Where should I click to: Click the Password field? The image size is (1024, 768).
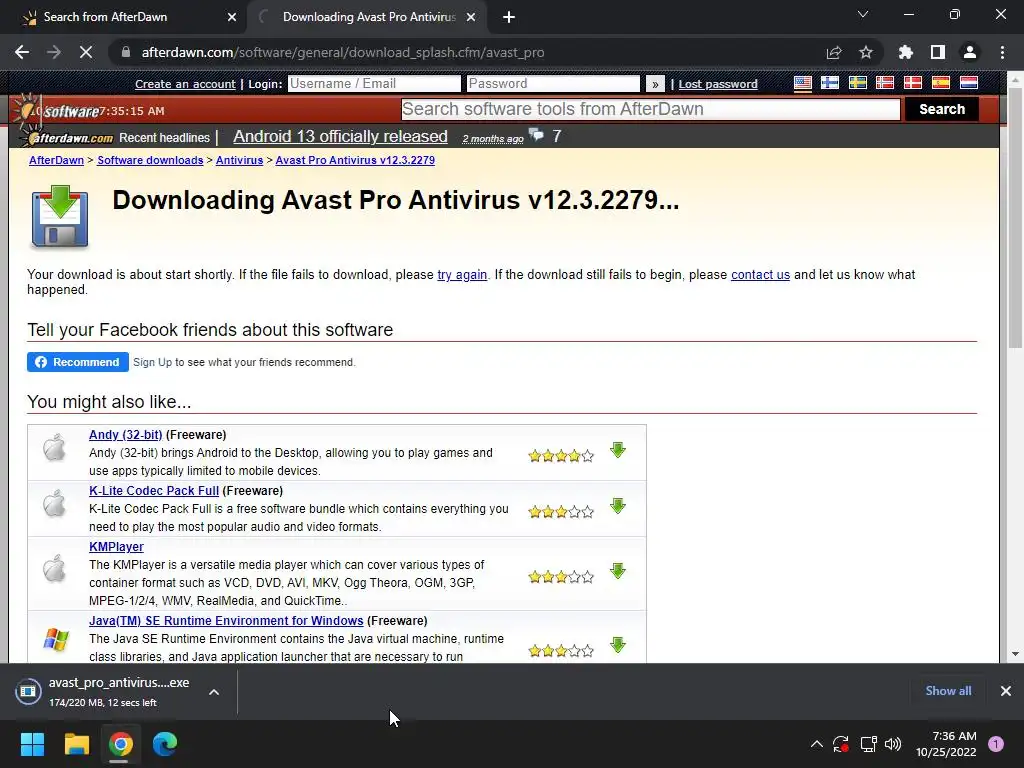553,84
